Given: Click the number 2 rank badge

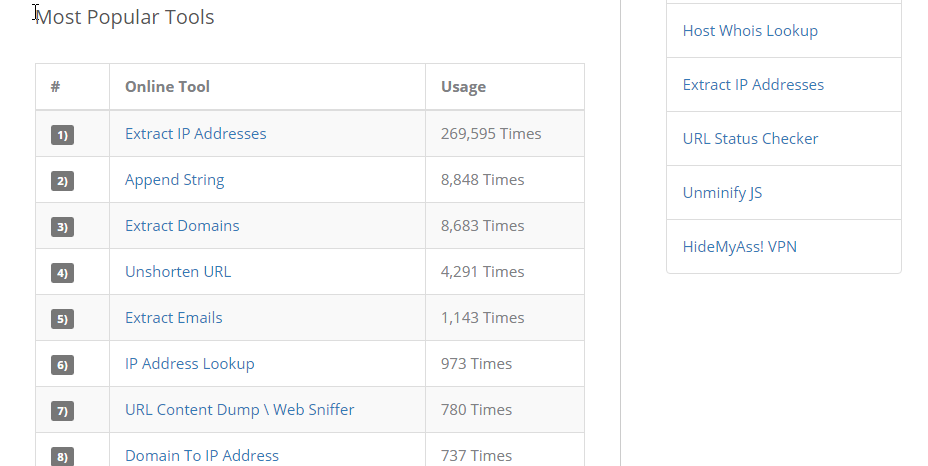Looking at the screenshot, I should (x=62, y=181).
